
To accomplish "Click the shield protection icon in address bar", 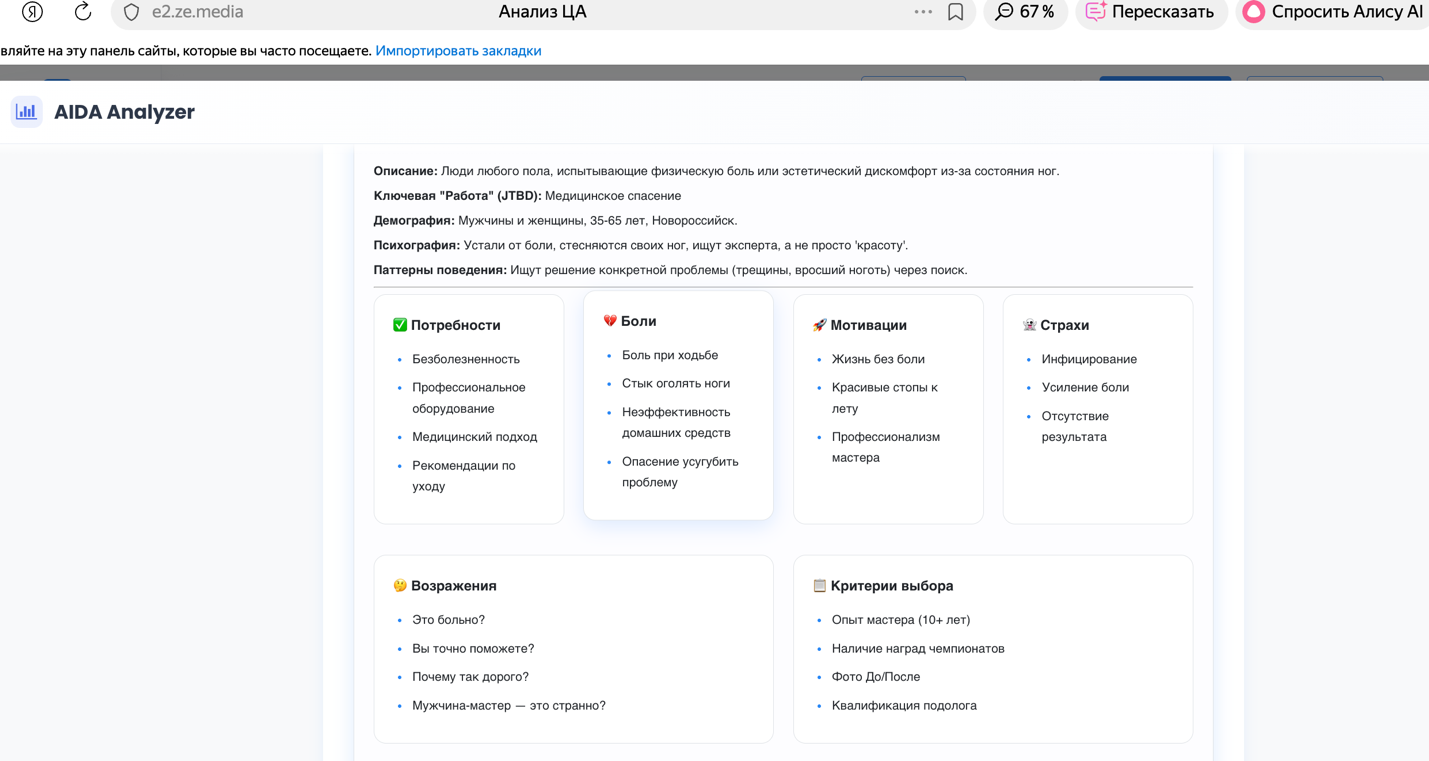I will [x=131, y=12].
